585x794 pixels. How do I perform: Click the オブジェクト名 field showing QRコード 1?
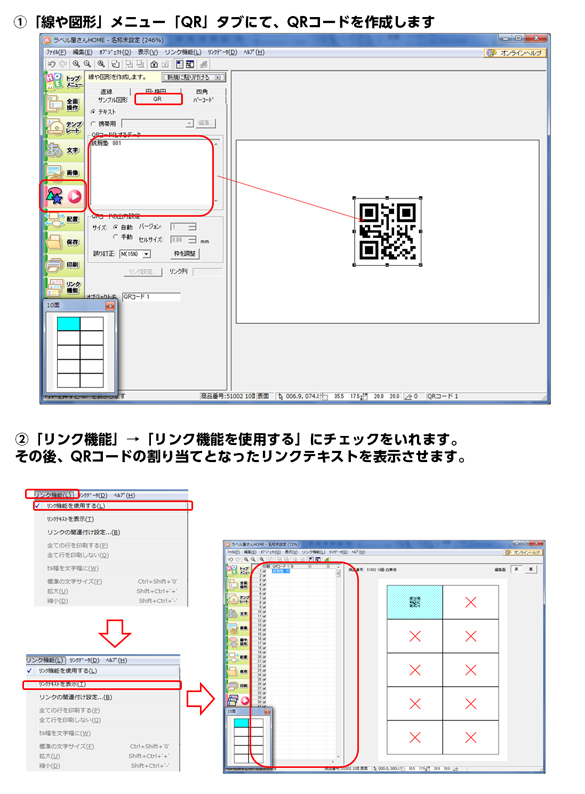point(151,297)
